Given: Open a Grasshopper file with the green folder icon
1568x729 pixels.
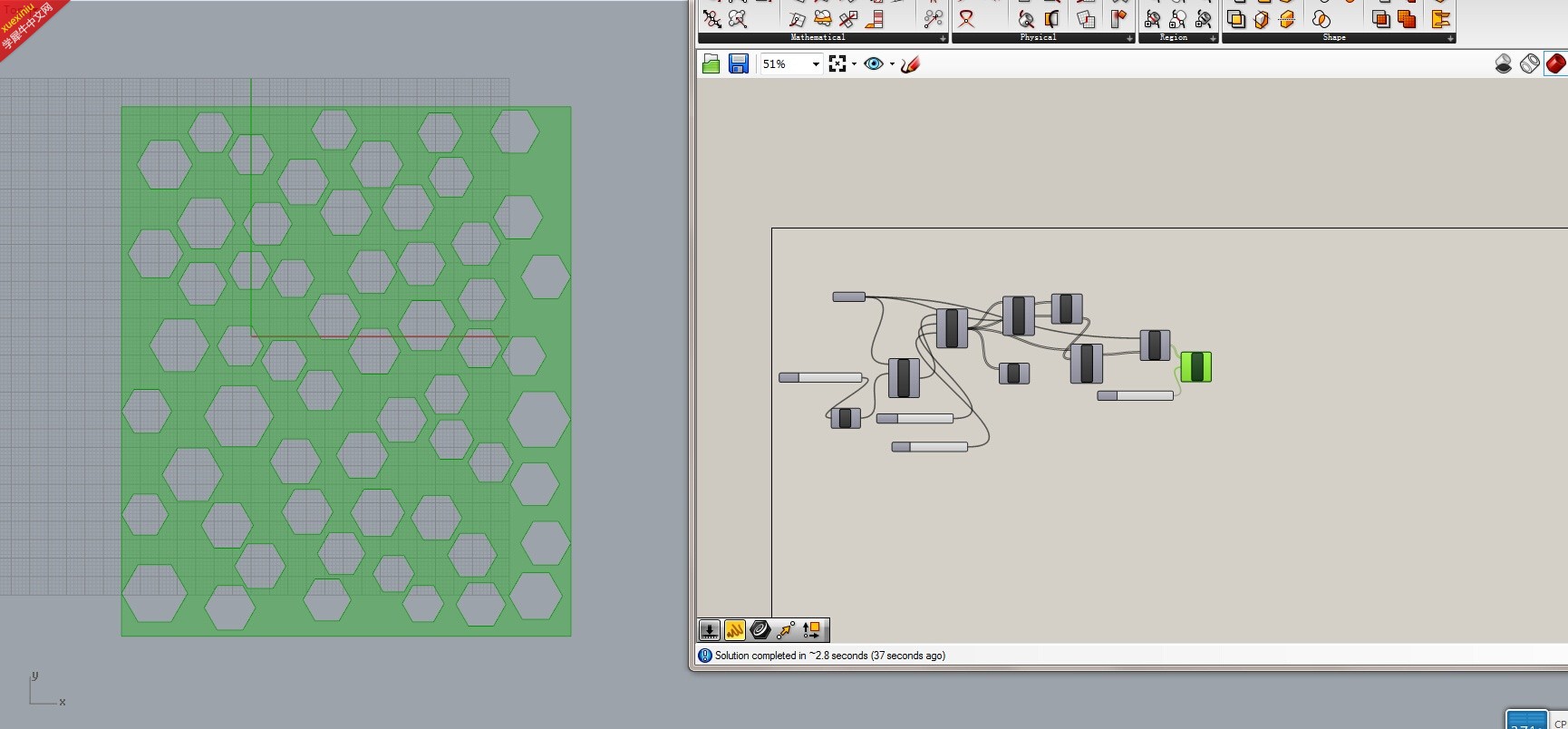Looking at the screenshot, I should coord(711,63).
